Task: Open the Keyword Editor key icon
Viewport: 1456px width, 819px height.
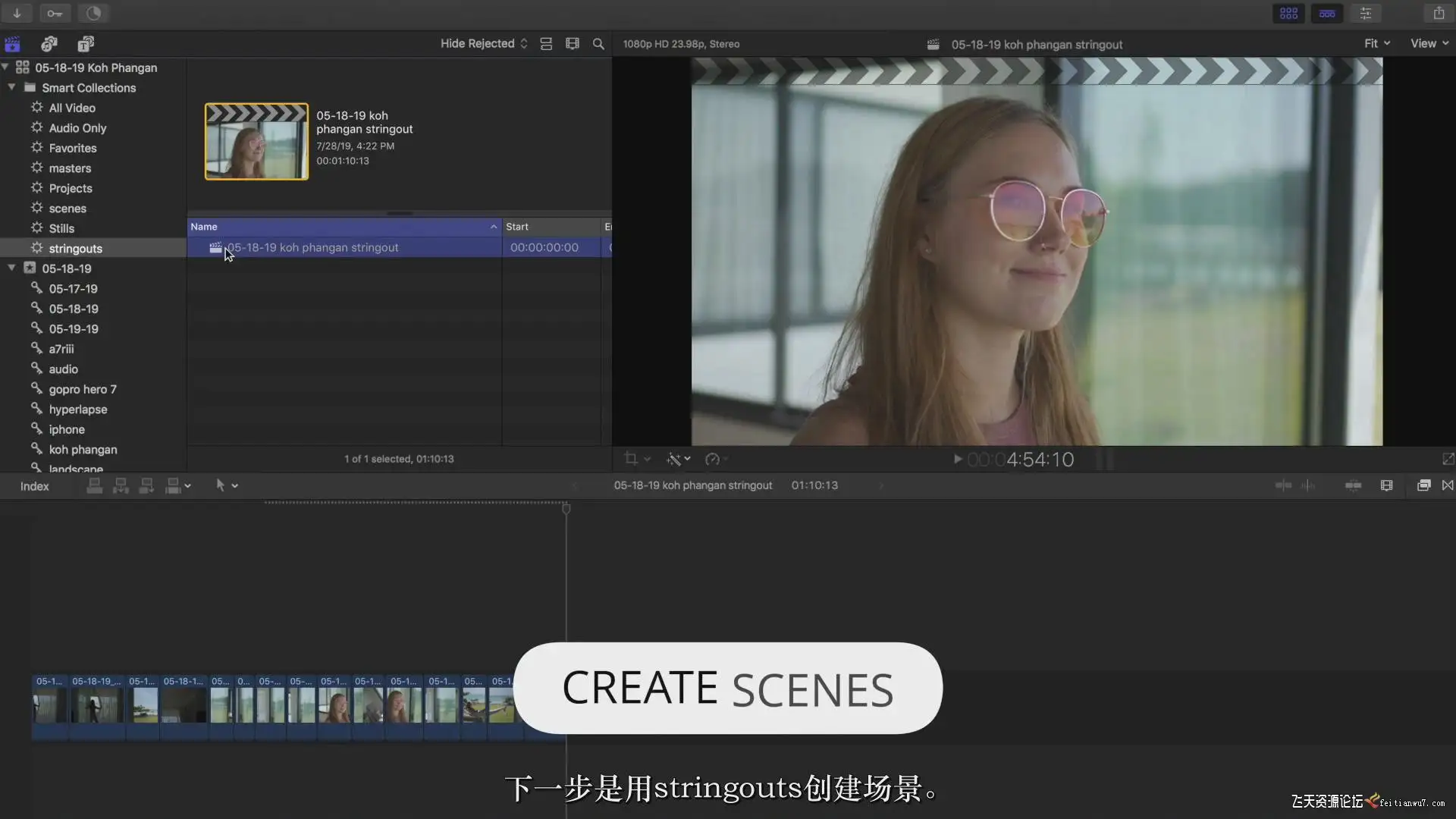Action: coord(55,13)
